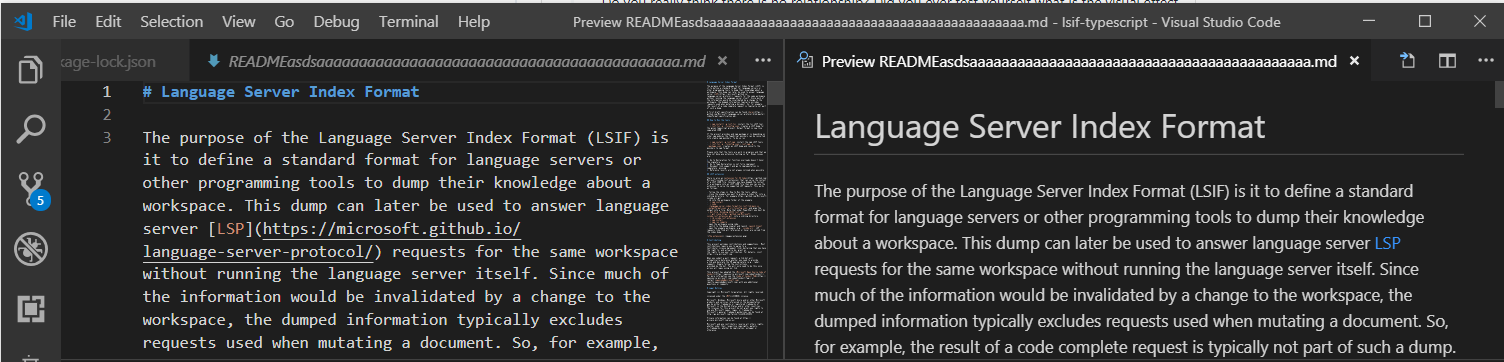Click the LSP link in the preview
This screenshot has width=1504, height=362.
pos(1388,242)
